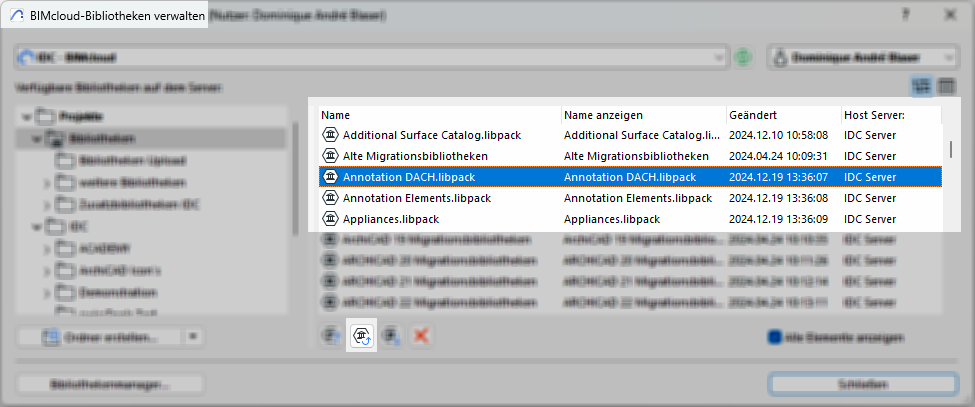Click the date 2024.12.19 13:36:08

tap(779, 198)
